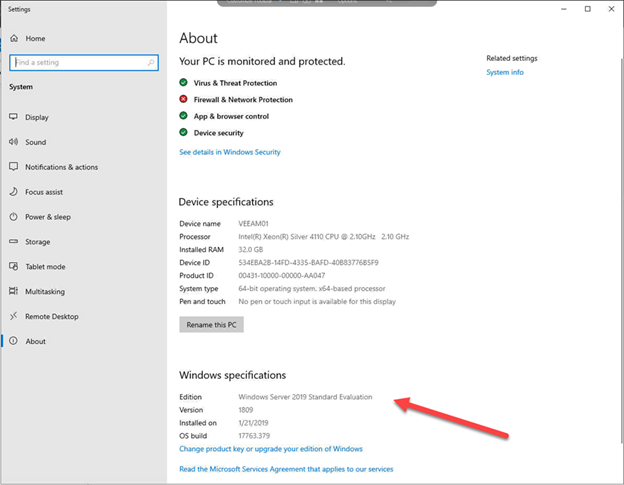Click device name value VEEAM01
The image size is (624, 485).
pos(253,224)
